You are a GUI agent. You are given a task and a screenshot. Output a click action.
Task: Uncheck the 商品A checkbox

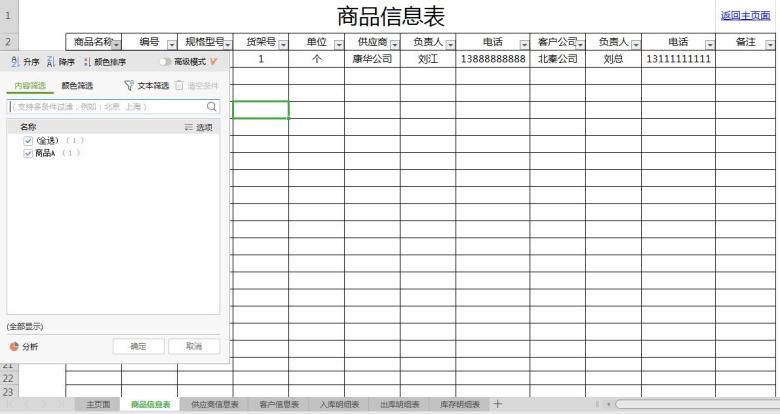pos(28,153)
